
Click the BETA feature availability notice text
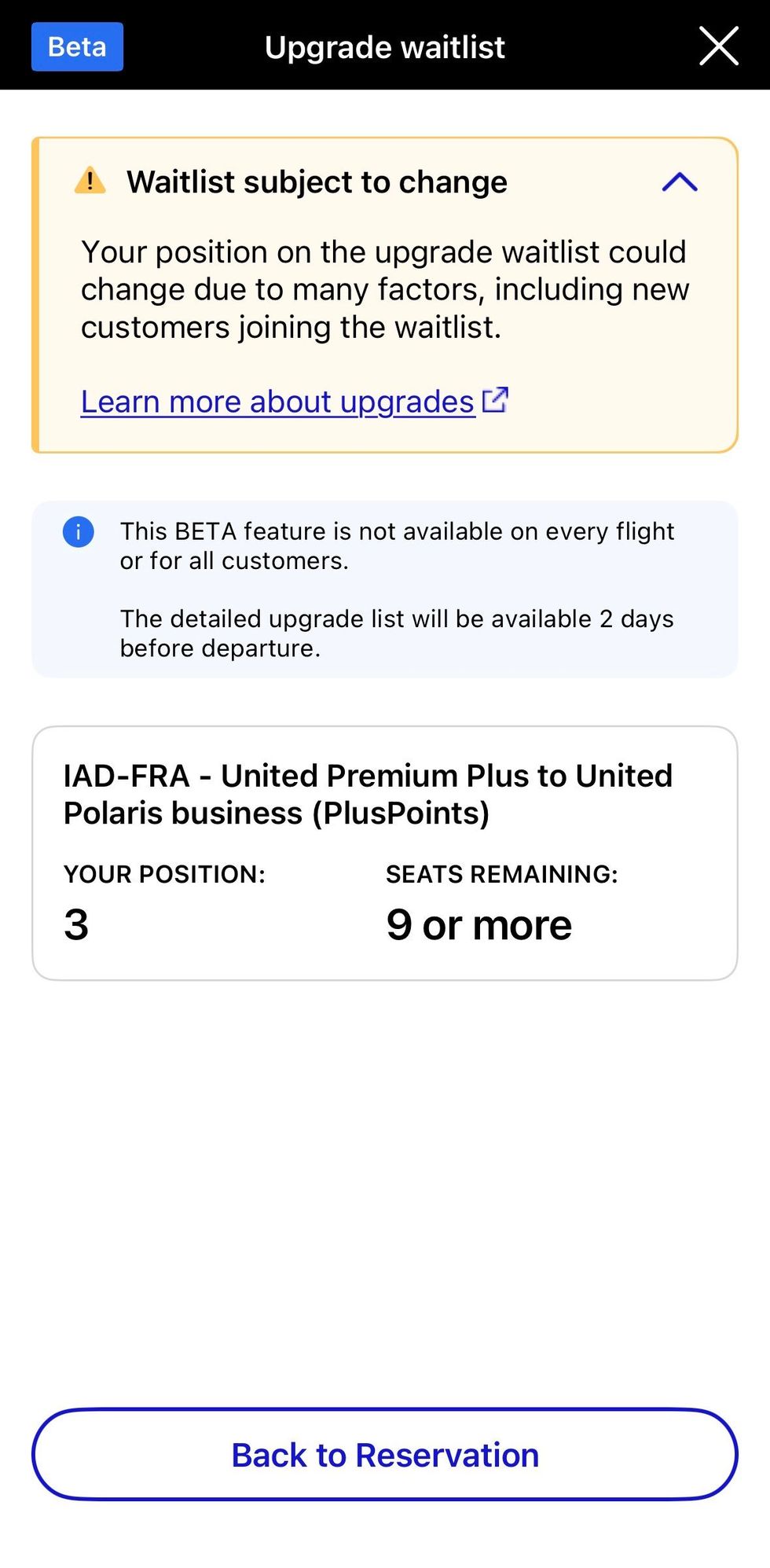point(397,546)
